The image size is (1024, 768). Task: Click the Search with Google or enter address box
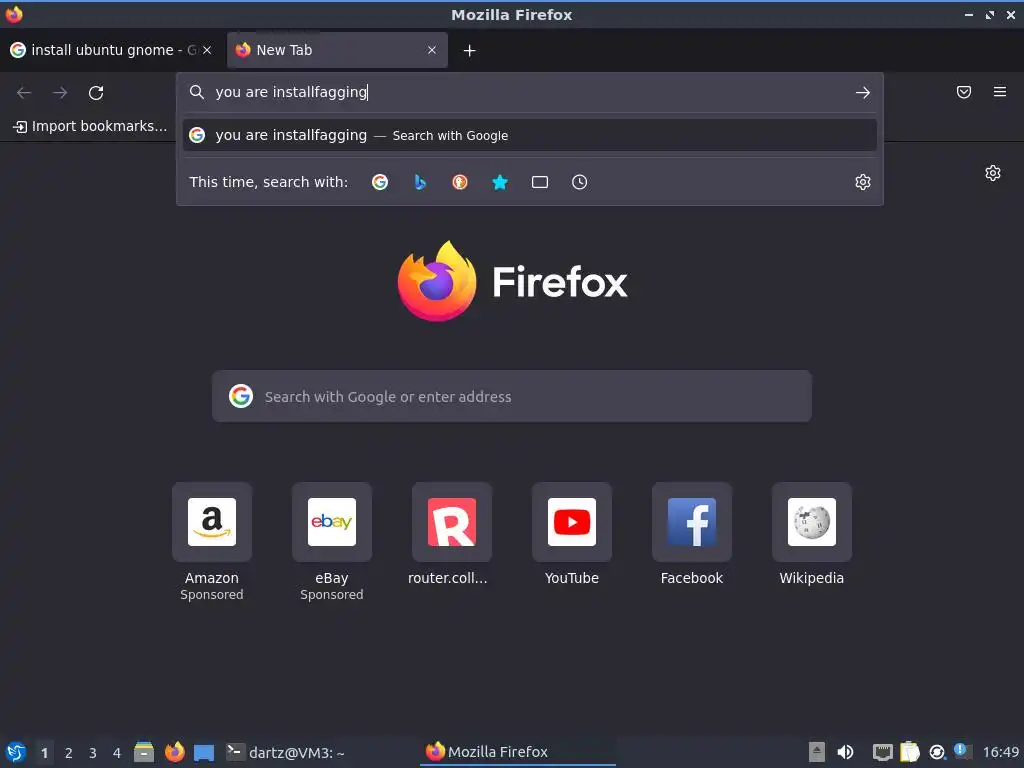(511, 396)
